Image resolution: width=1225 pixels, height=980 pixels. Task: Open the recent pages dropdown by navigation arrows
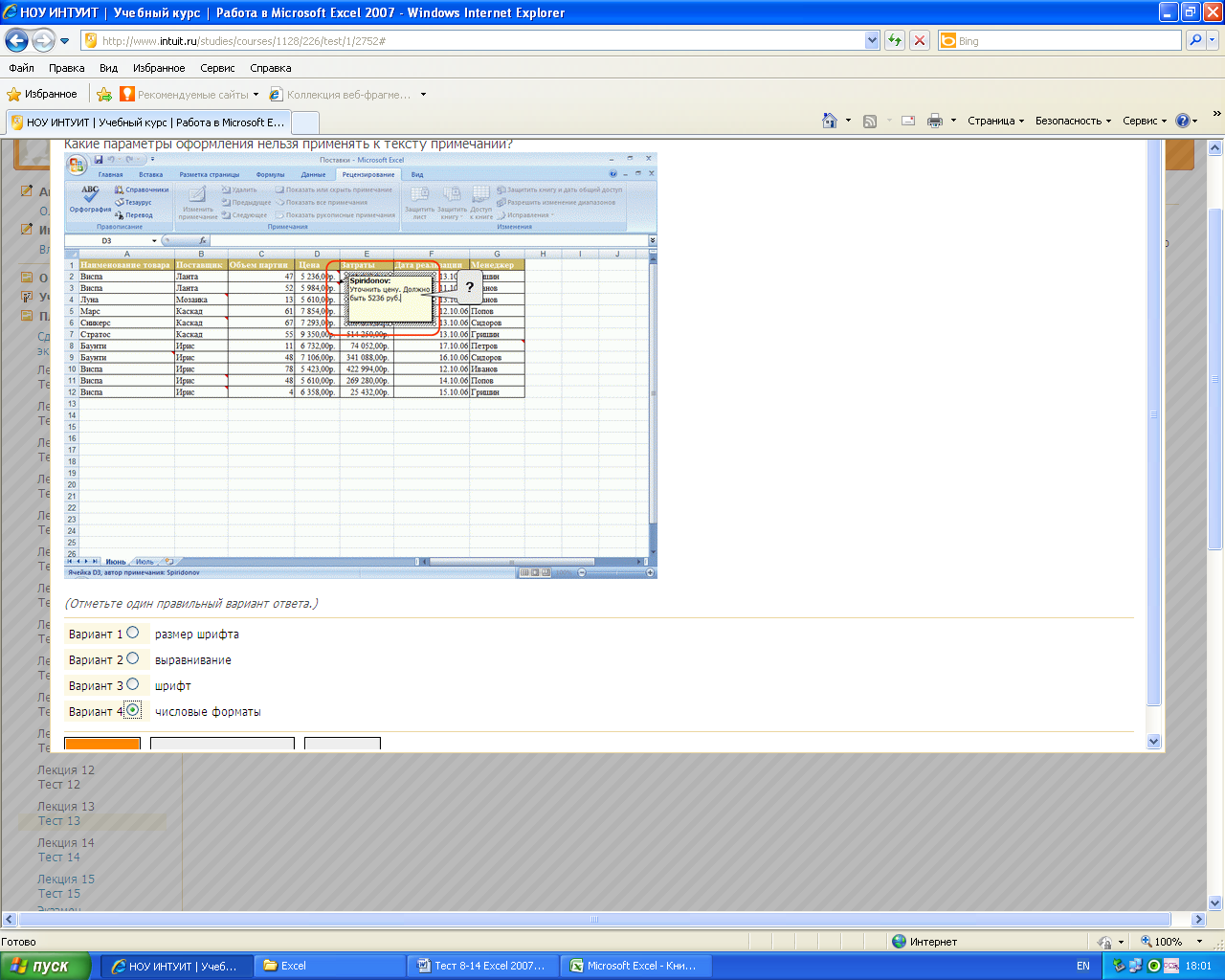click(65, 41)
